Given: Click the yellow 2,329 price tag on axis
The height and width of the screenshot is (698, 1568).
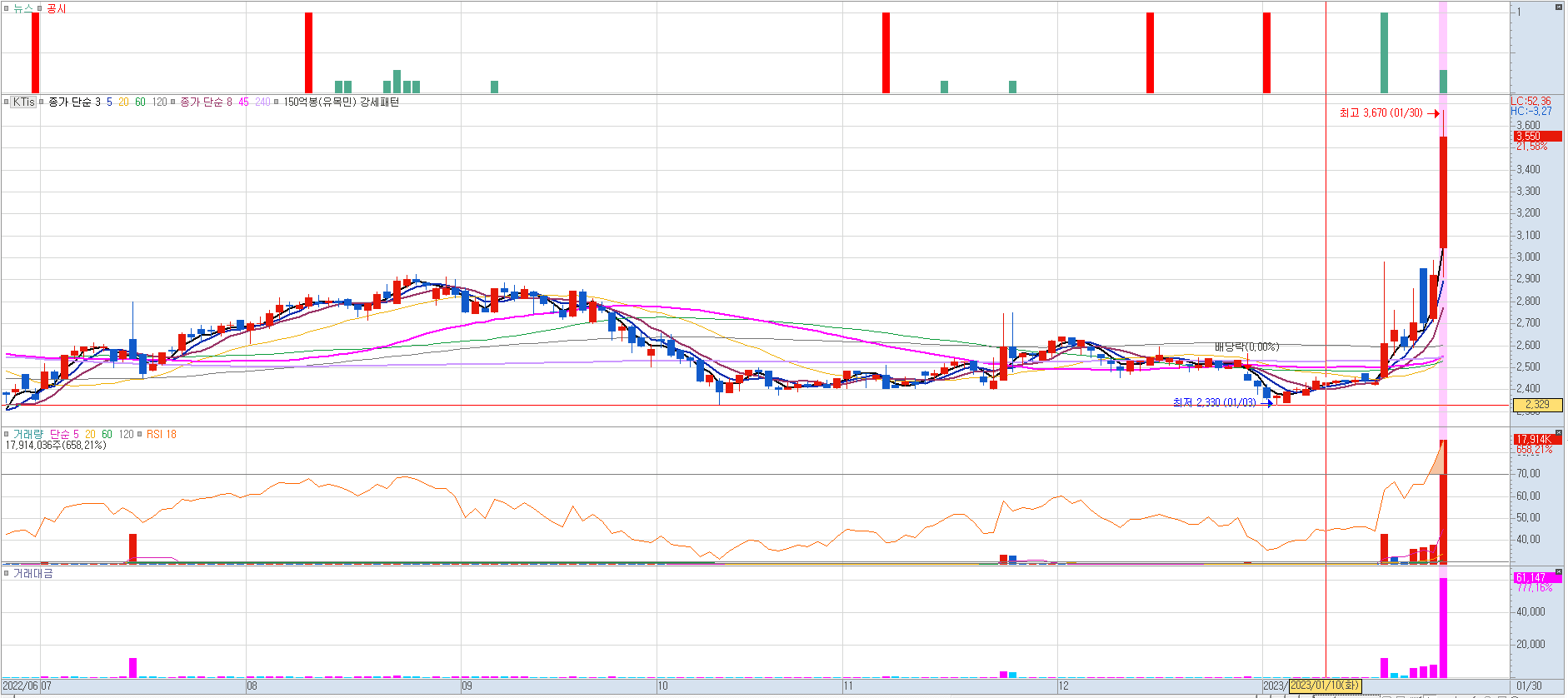Looking at the screenshot, I should (x=1537, y=405).
